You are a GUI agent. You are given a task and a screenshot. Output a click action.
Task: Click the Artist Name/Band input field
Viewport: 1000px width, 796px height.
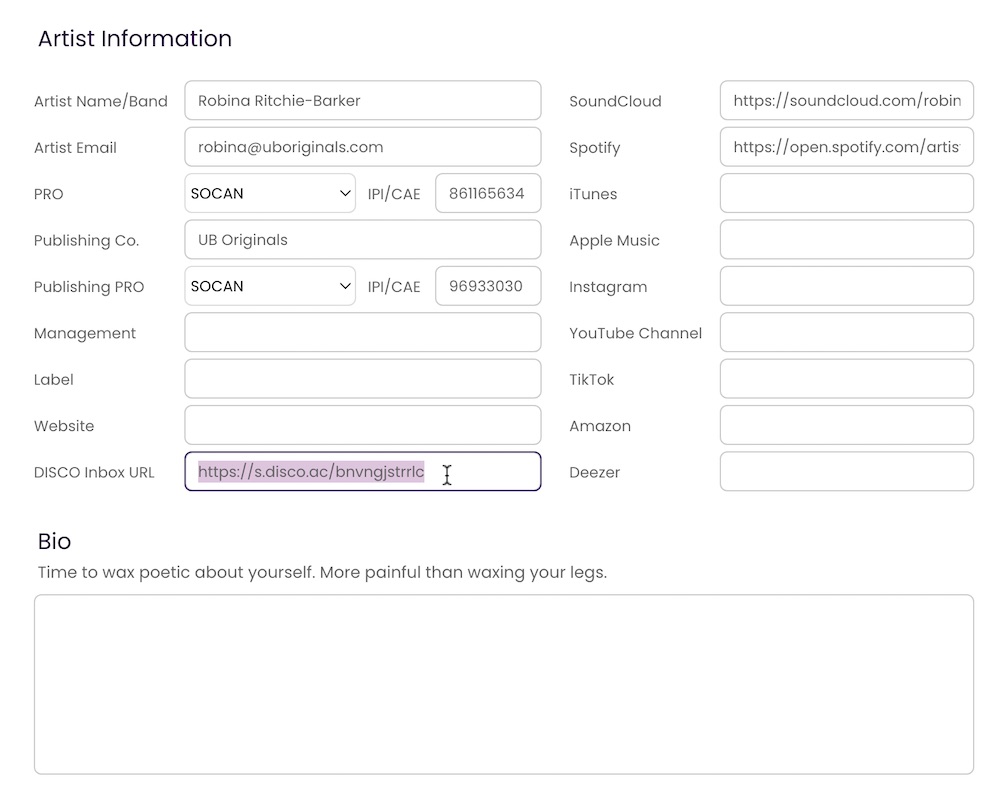pos(363,100)
